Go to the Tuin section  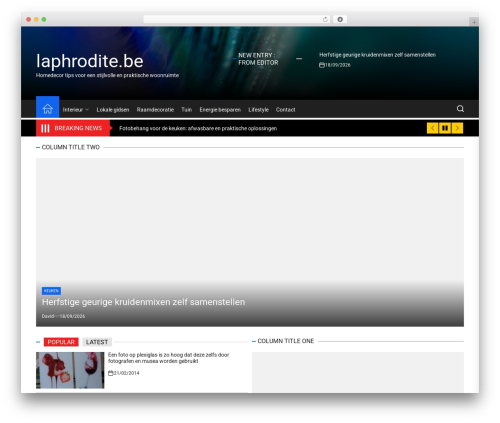pyautogui.click(x=186, y=110)
